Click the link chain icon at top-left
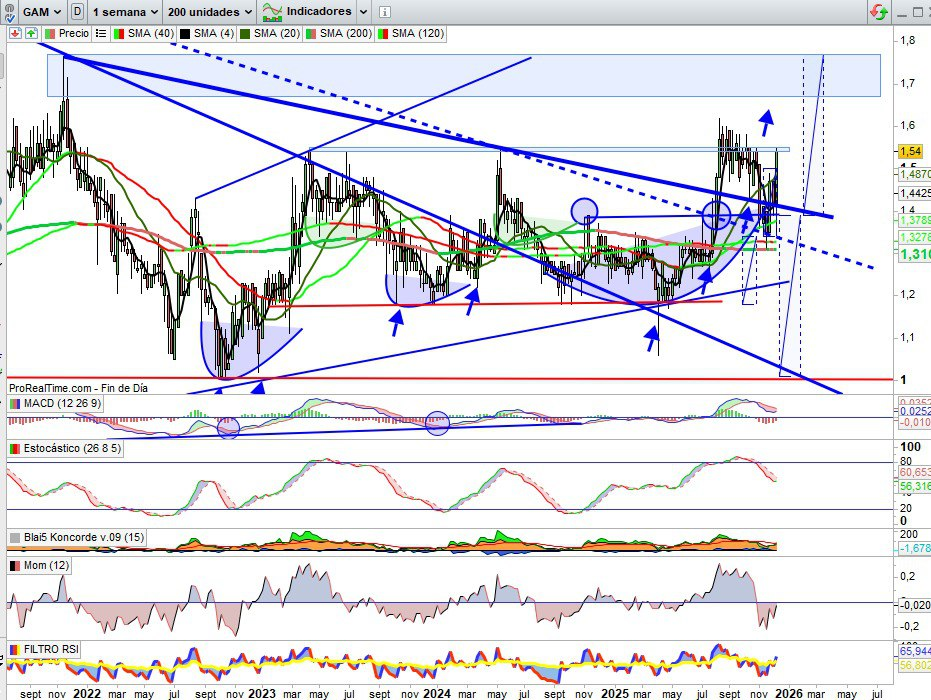This screenshot has width=931, height=700. click(x=8, y=11)
